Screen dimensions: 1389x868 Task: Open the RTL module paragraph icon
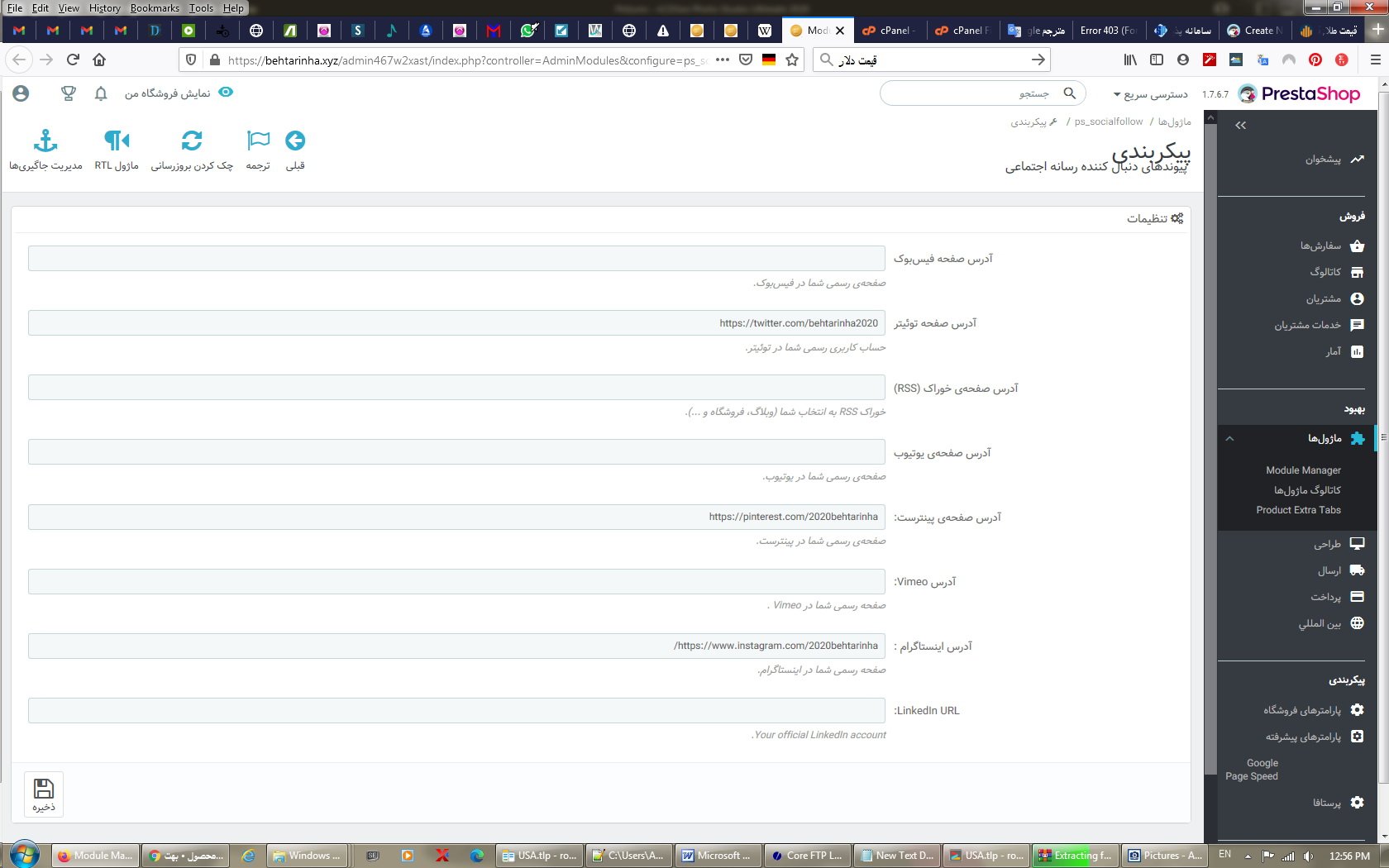[x=117, y=141]
